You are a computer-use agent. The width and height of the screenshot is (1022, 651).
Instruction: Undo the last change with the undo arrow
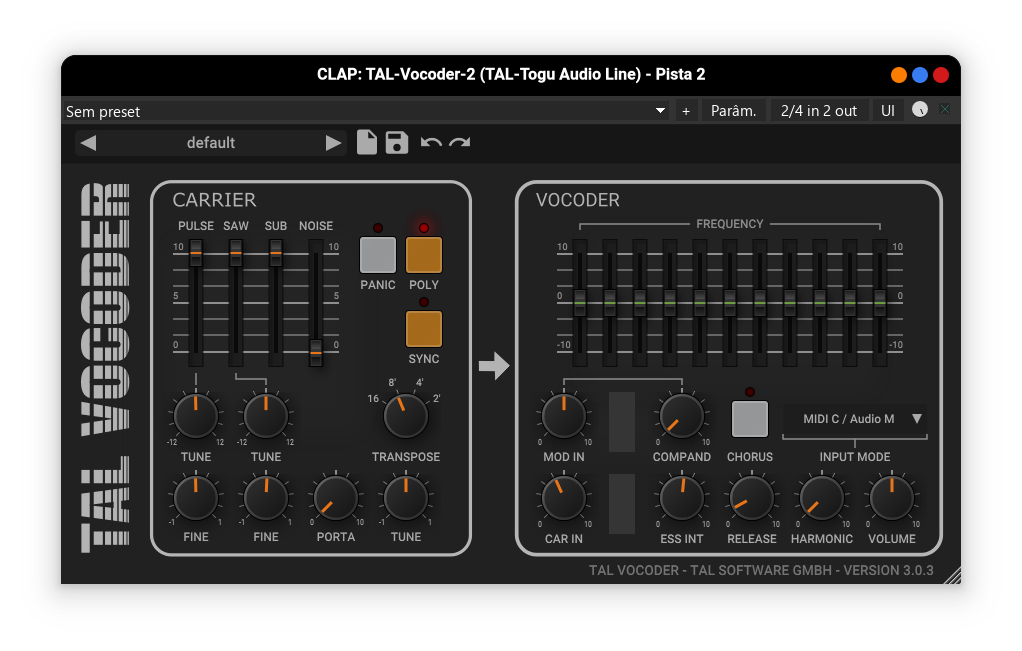pyautogui.click(x=429, y=142)
